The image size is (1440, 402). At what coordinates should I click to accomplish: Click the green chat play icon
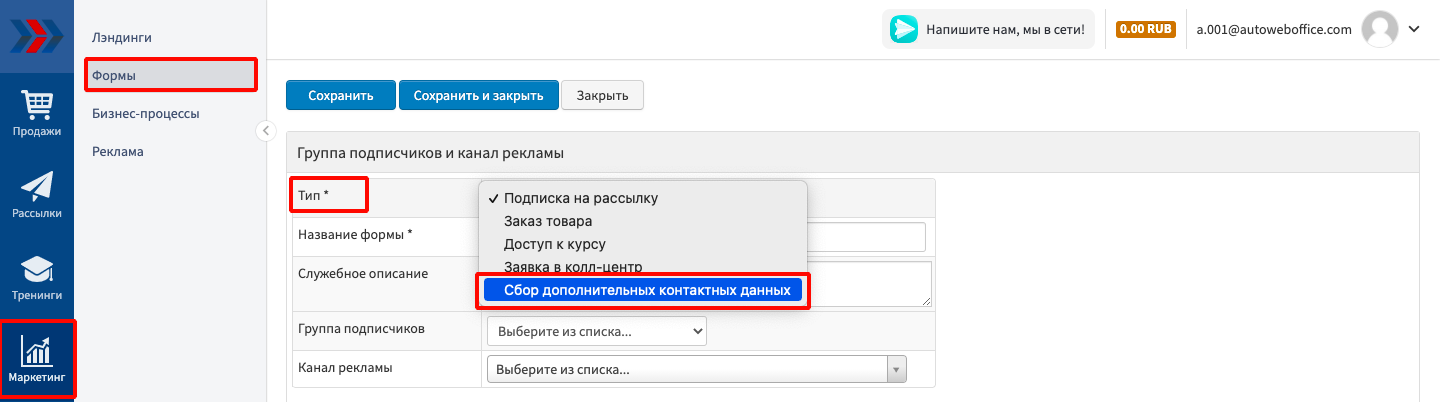tap(904, 29)
